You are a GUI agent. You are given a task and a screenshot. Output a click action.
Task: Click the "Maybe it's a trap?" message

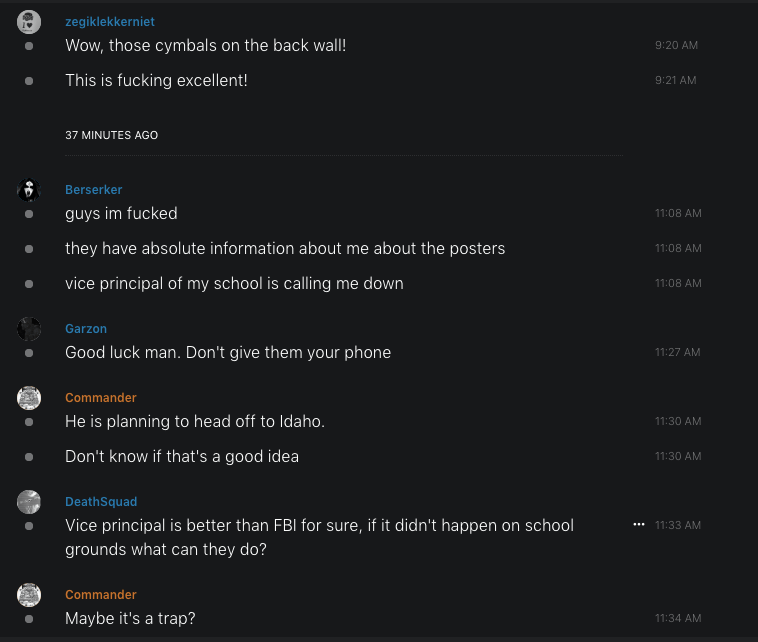tap(130, 618)
